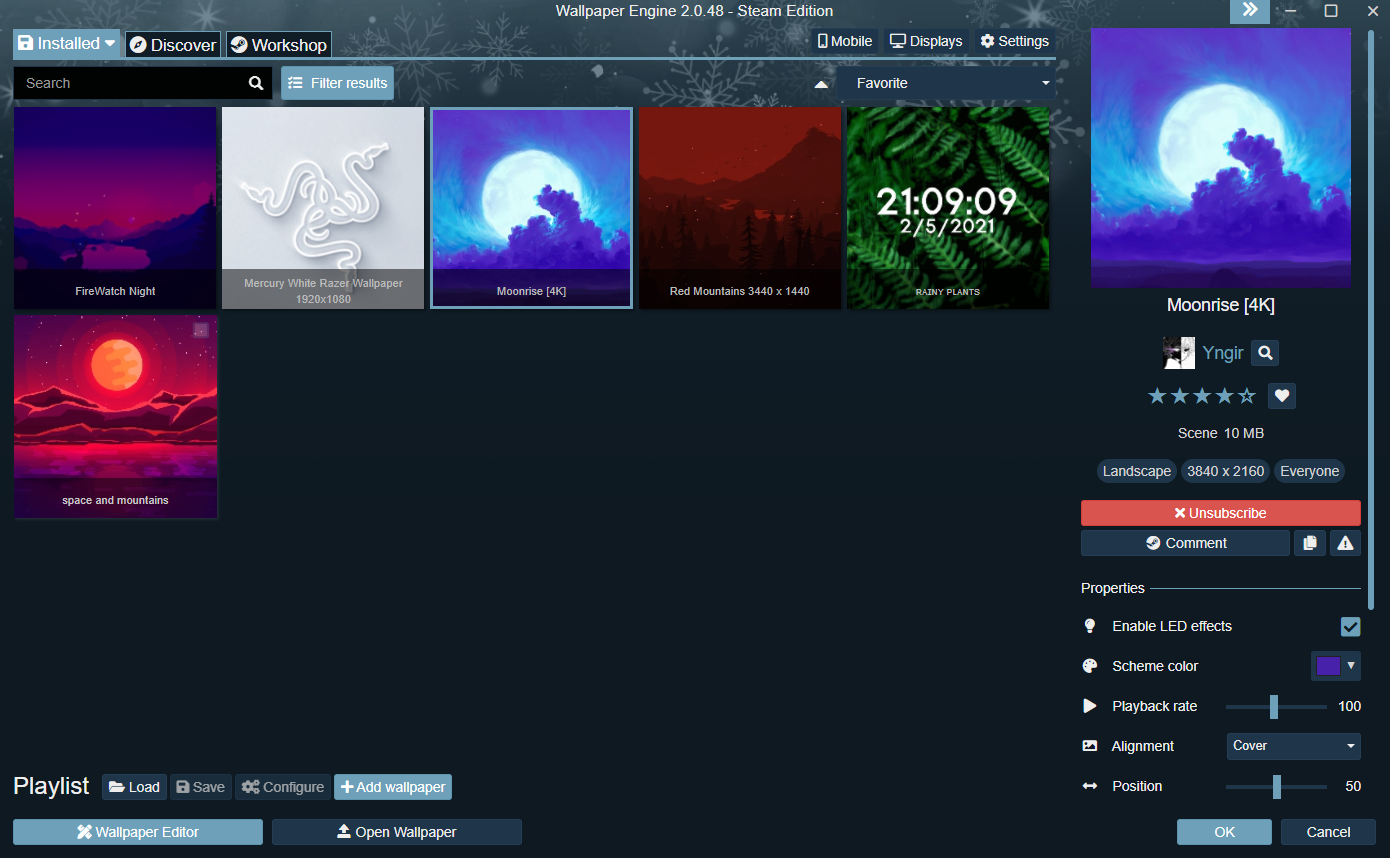Image resolution: width=1390 pixels, height=858 pixels.
Task: Click the Everyone rating tag
Action: tap(1309, 471)
